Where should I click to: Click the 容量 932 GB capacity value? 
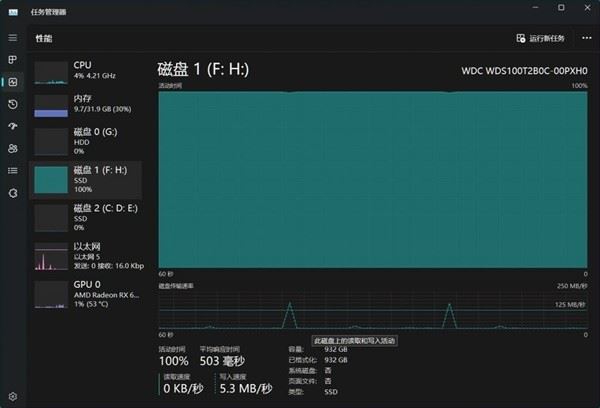click(336, 349)
